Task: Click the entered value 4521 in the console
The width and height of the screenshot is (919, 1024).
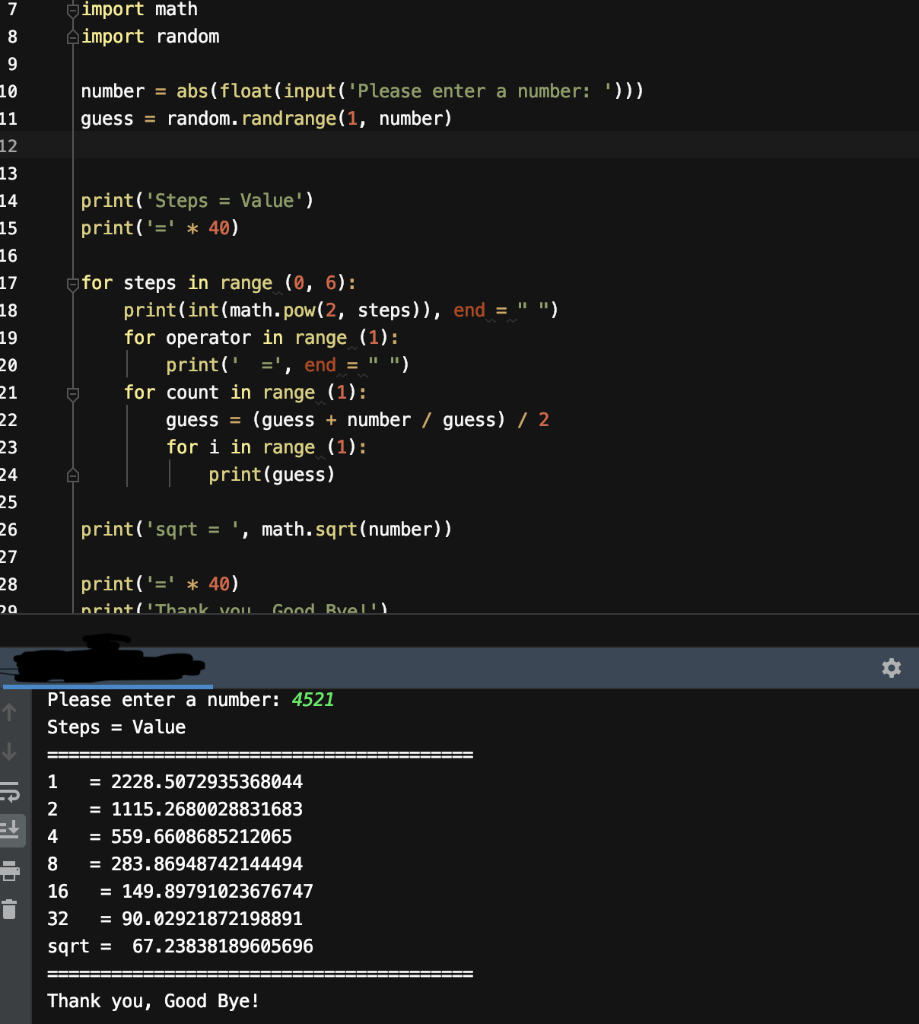Action: [313, 699]
